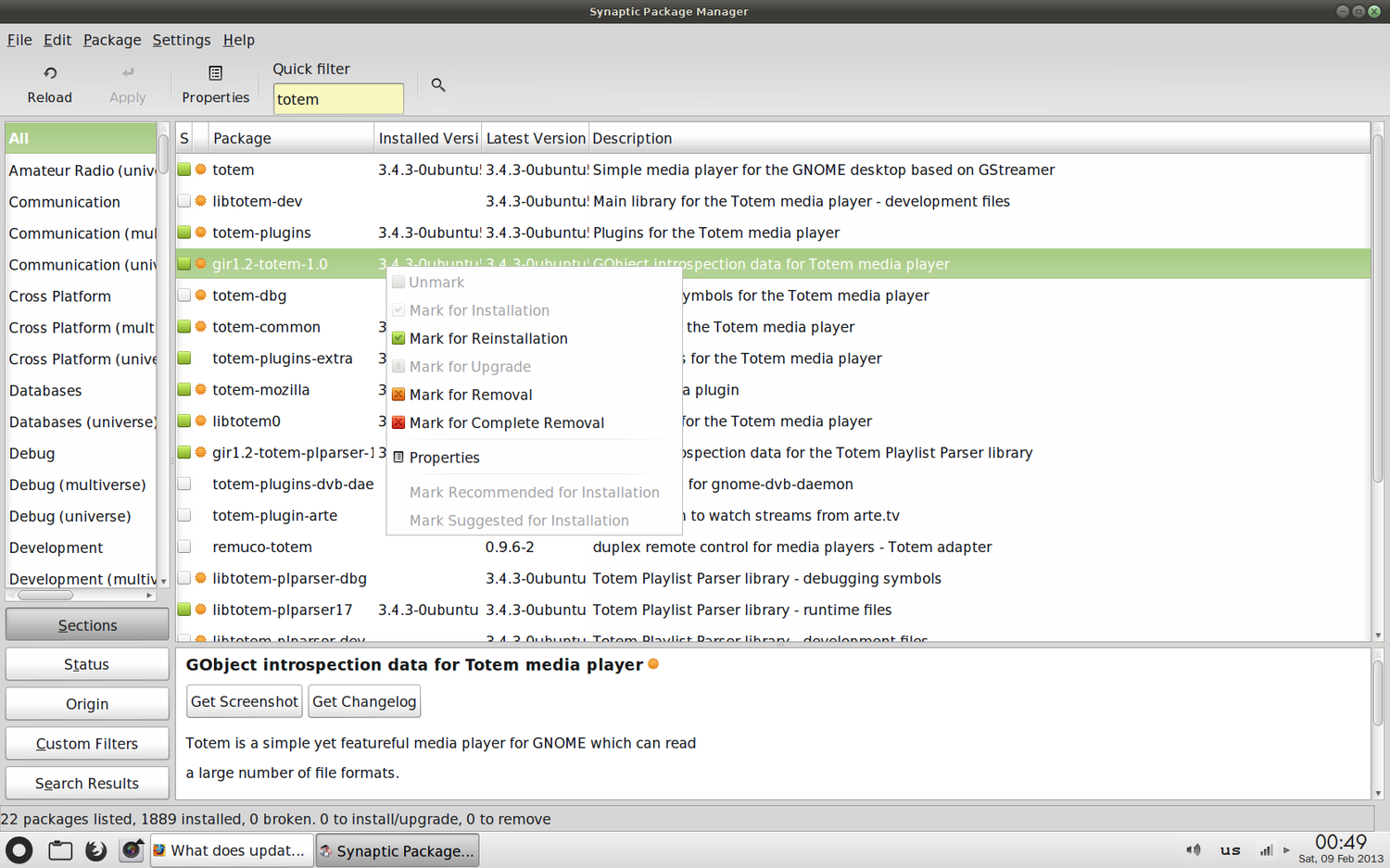
Task: Click the supported icon beside libtotem-dev
Action: pos(200,201)
